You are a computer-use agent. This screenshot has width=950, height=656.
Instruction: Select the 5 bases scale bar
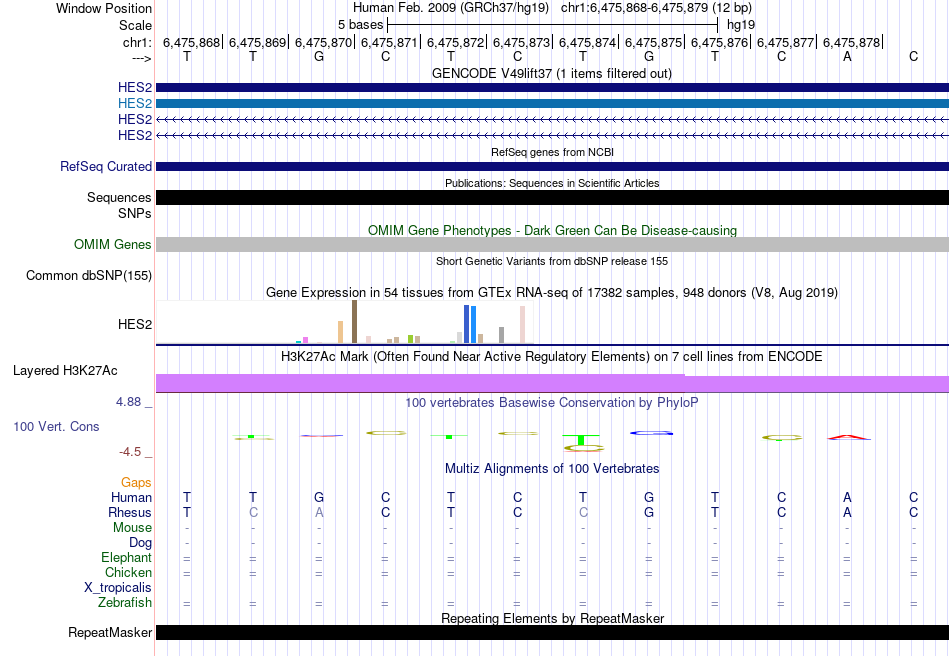pyautogui.click(x=553, y=25)
